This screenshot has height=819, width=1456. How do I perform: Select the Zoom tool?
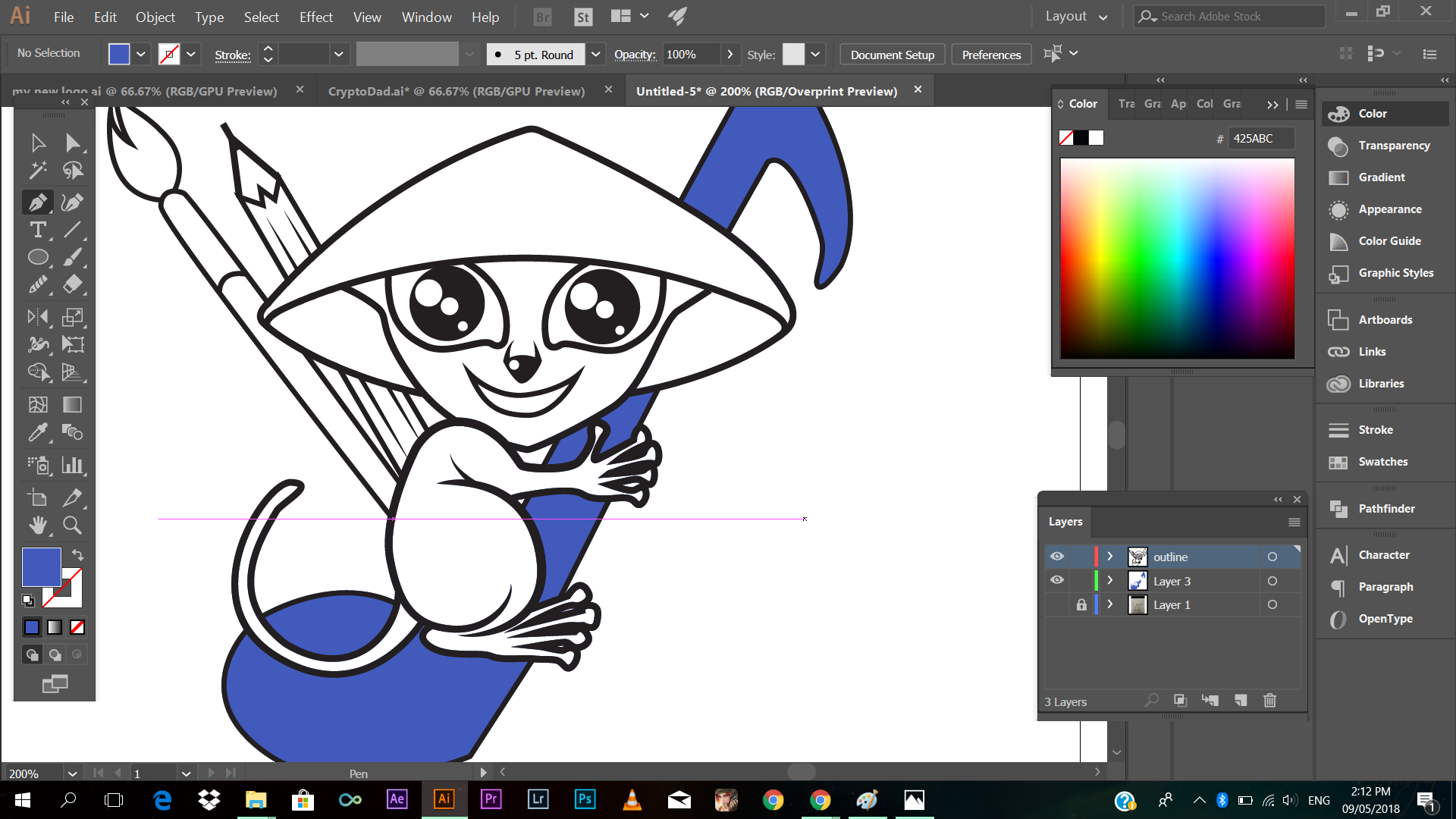pos(73,525)
